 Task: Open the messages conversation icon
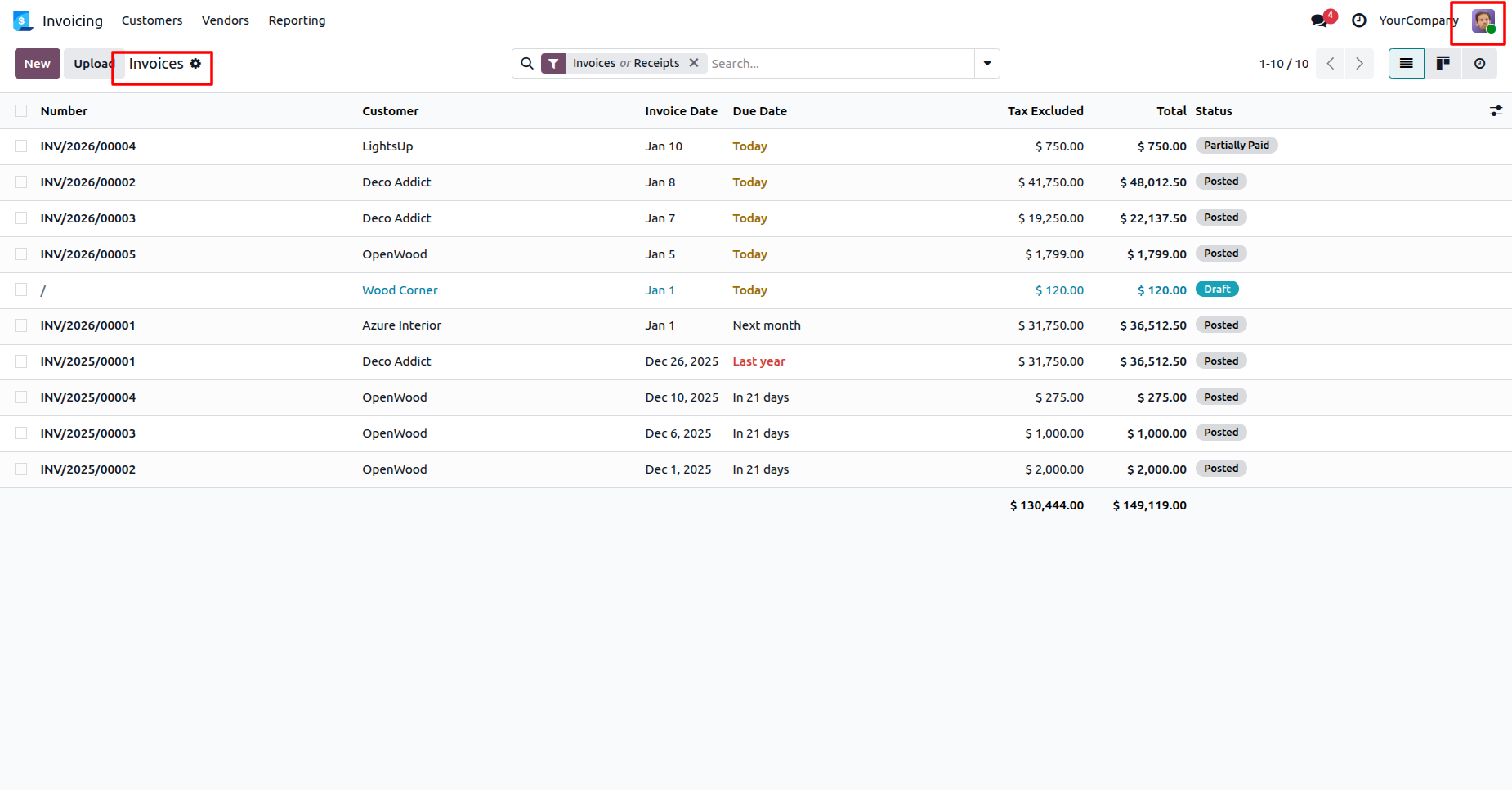(x=1319, y=20)
